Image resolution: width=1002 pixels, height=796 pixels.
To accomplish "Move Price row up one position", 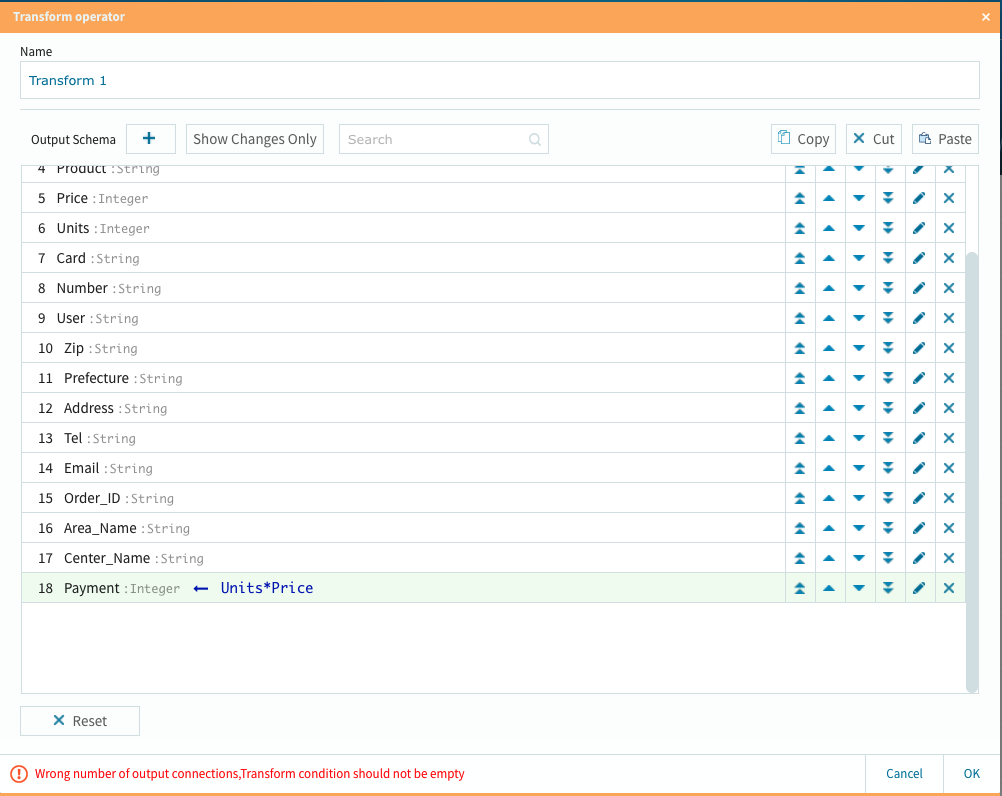I will pyautogui.click(x=829, y=198).
